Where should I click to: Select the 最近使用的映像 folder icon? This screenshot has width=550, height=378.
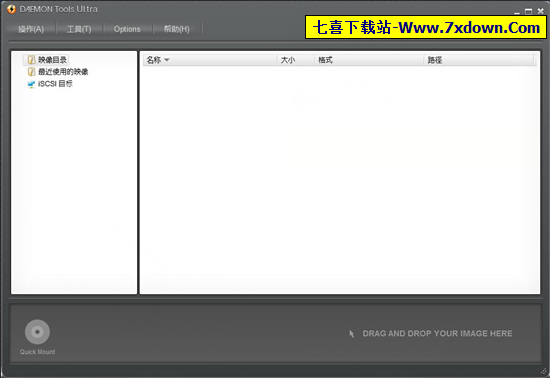point(32,72)
